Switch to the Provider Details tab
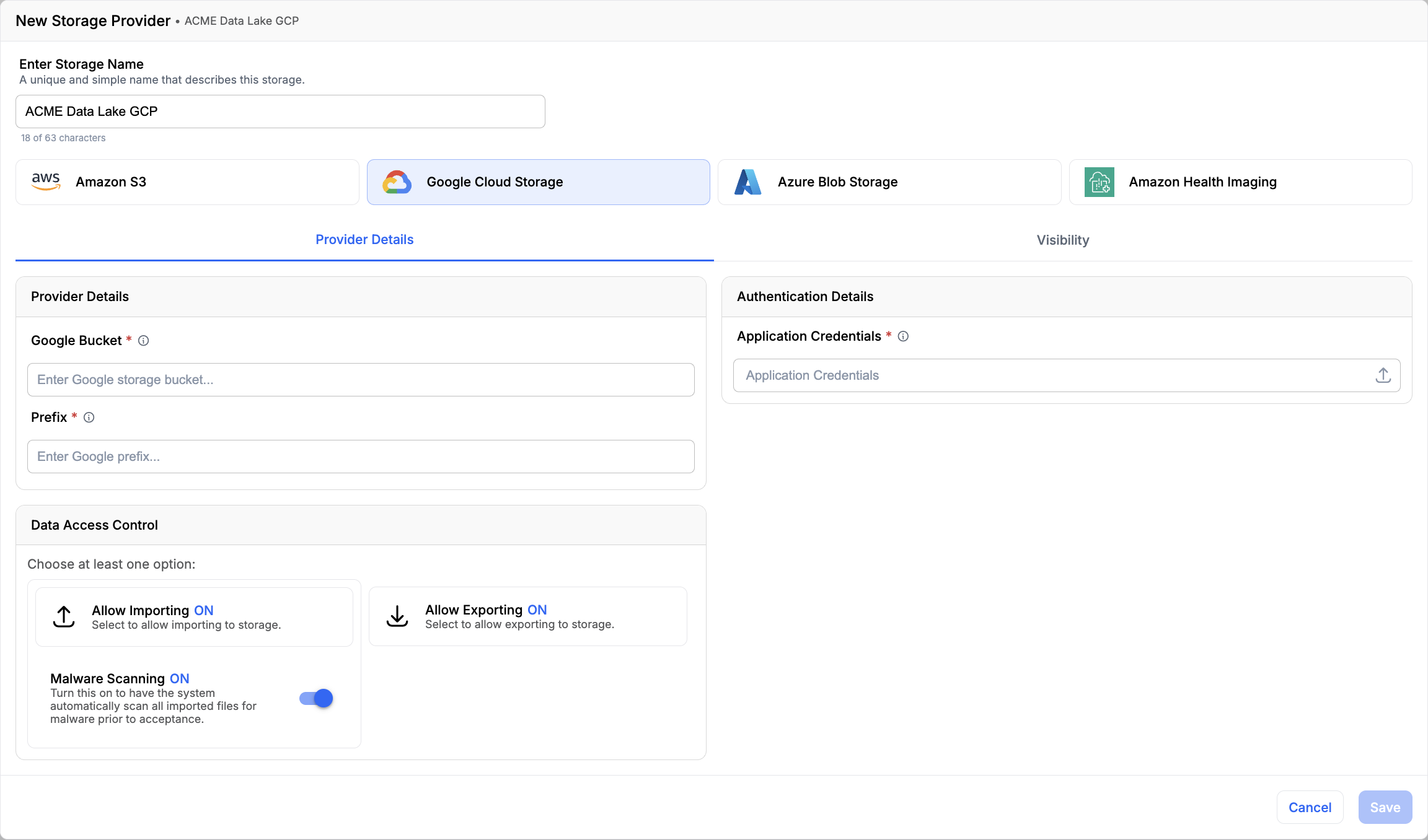1428x840 pixels. click(x=364, y=240)
